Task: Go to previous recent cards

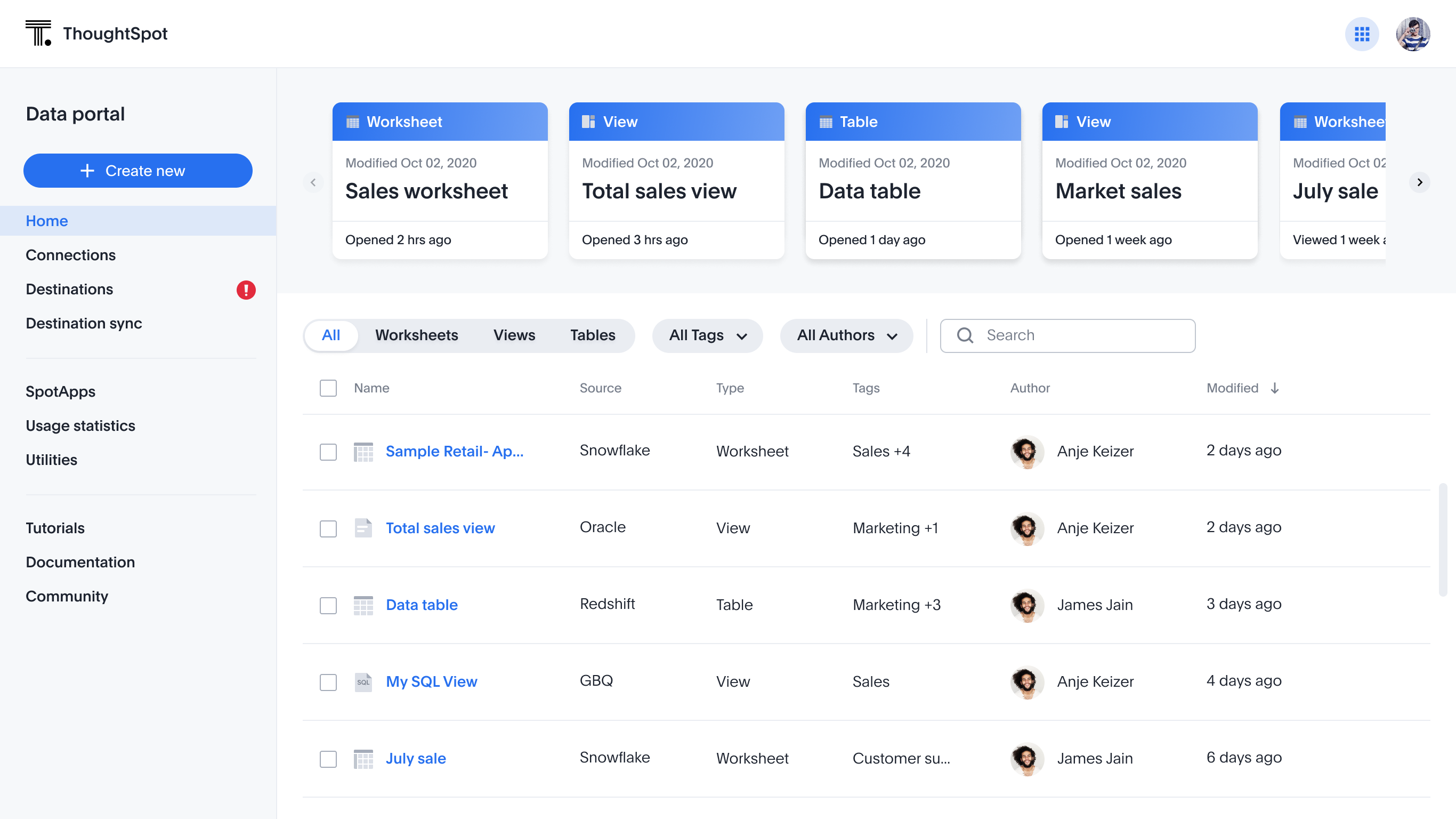Action: [x=313, y=182]
